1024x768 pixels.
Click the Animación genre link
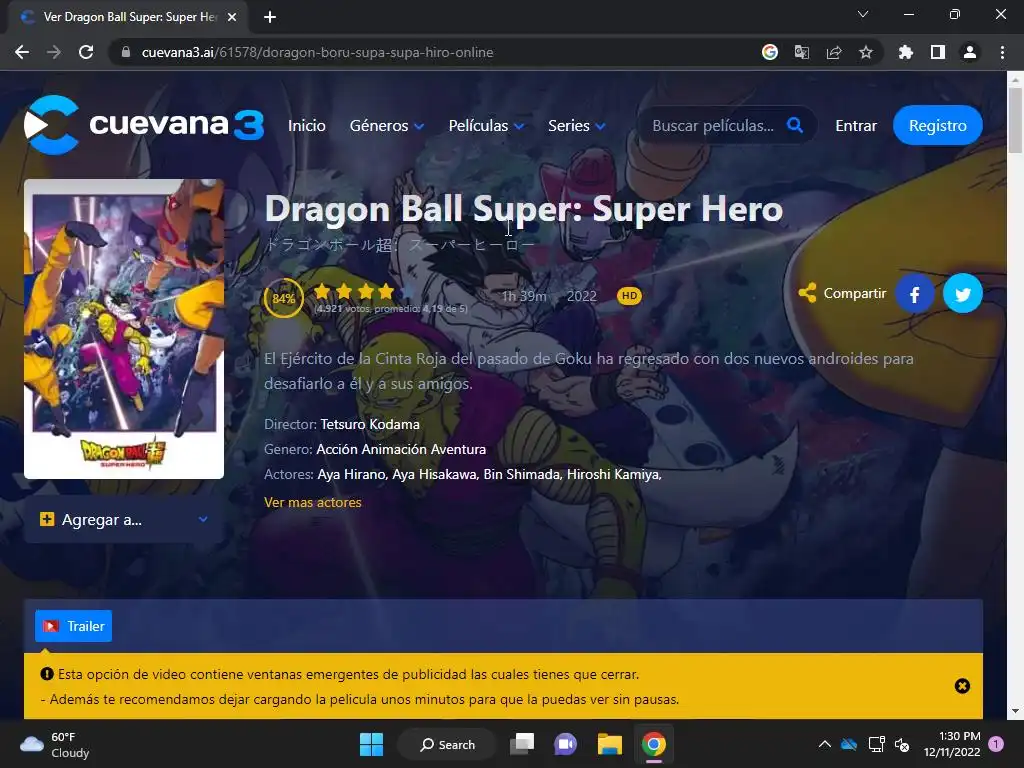396,449
